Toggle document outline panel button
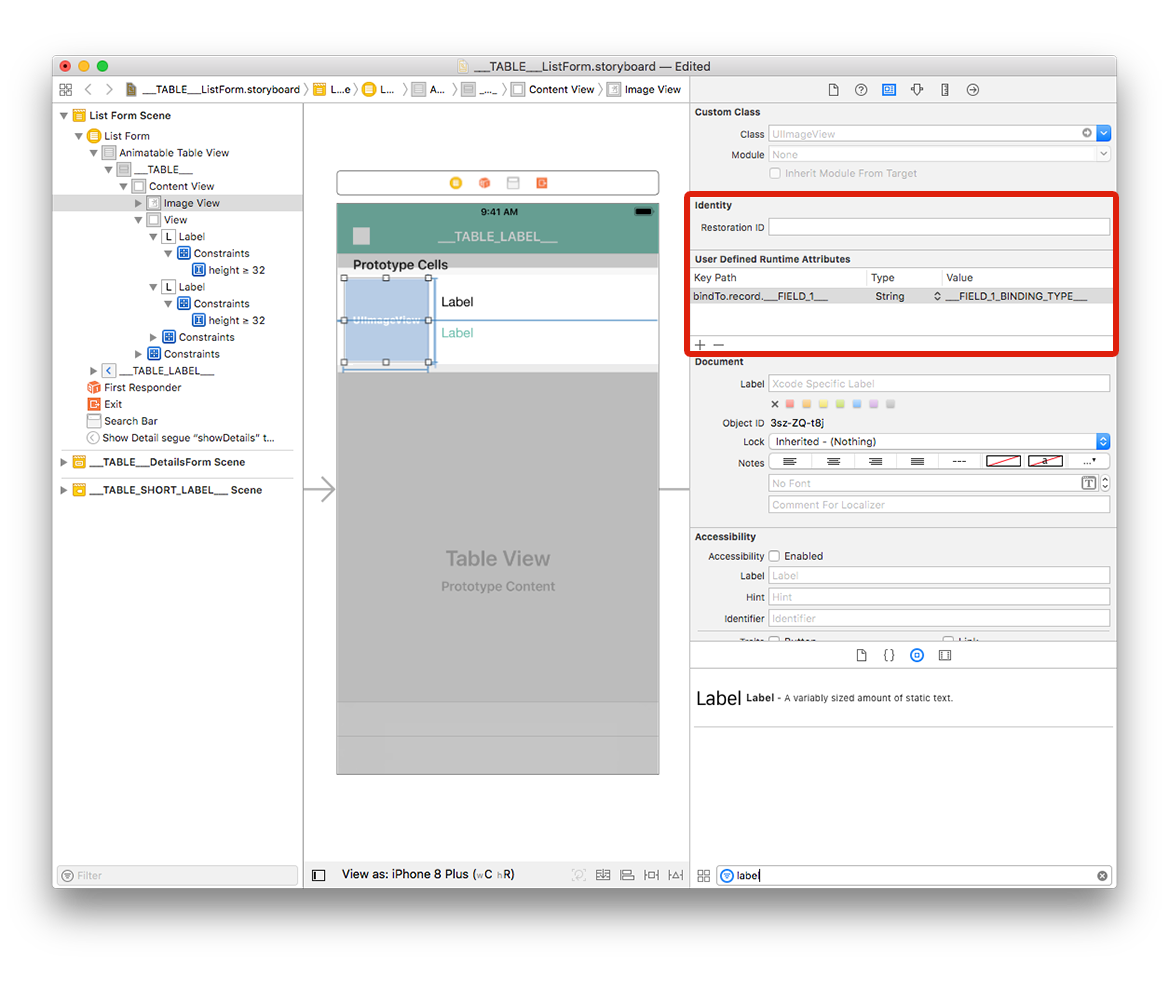Viewport: 1169px width, 990px height. (x=318, y=875)
